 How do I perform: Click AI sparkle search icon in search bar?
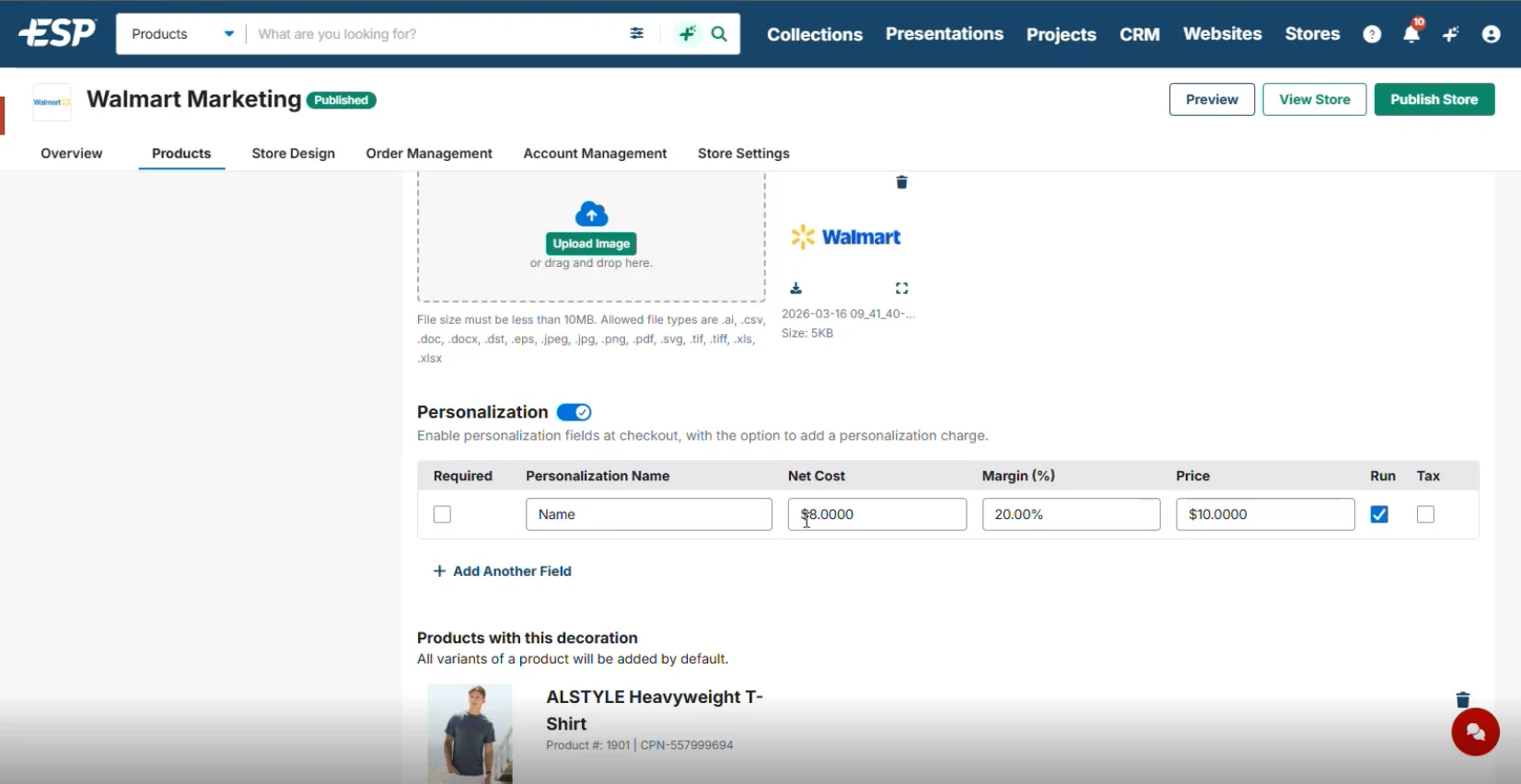pos(687,34)
